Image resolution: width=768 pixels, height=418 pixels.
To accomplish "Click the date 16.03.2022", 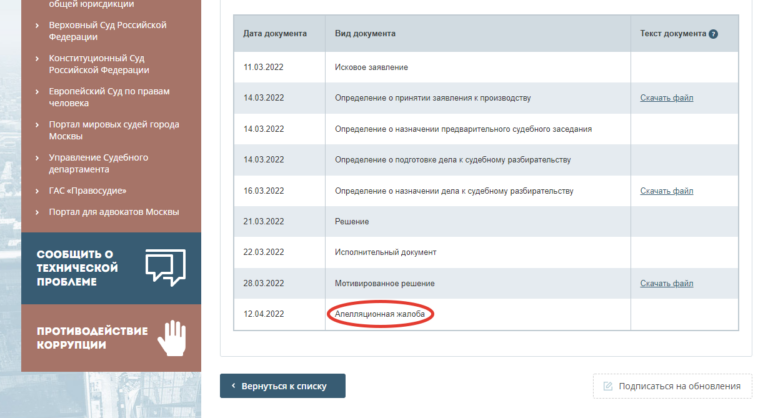I will click(x=264, y=191).
